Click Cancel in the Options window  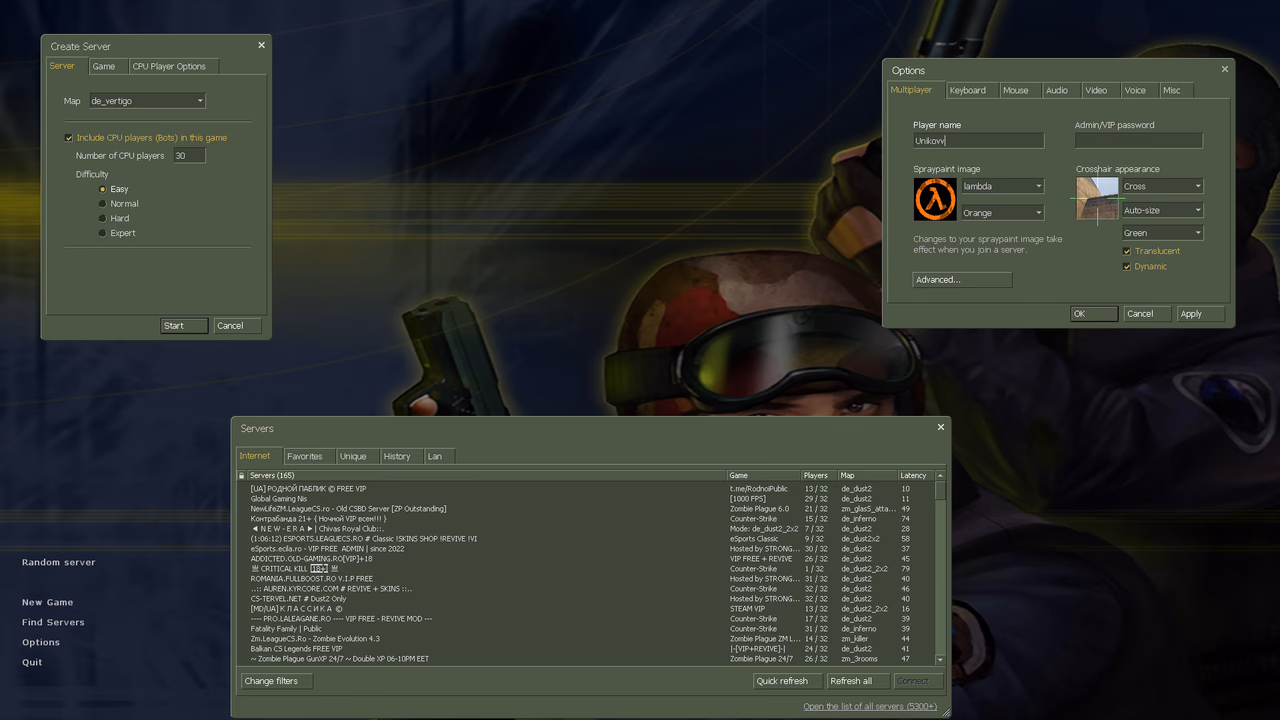(1147, 314)
